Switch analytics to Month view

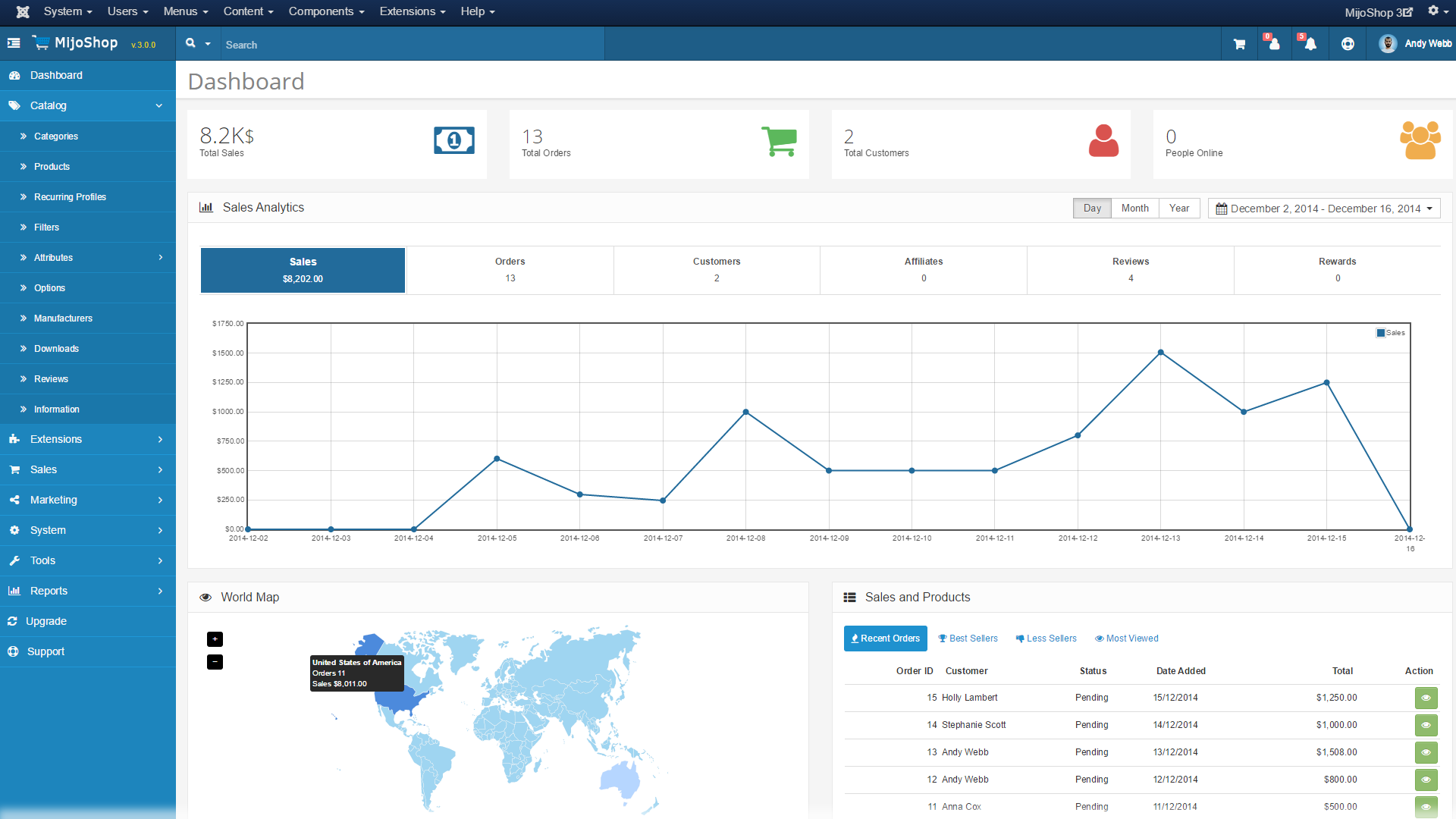tap(1134, 209)
